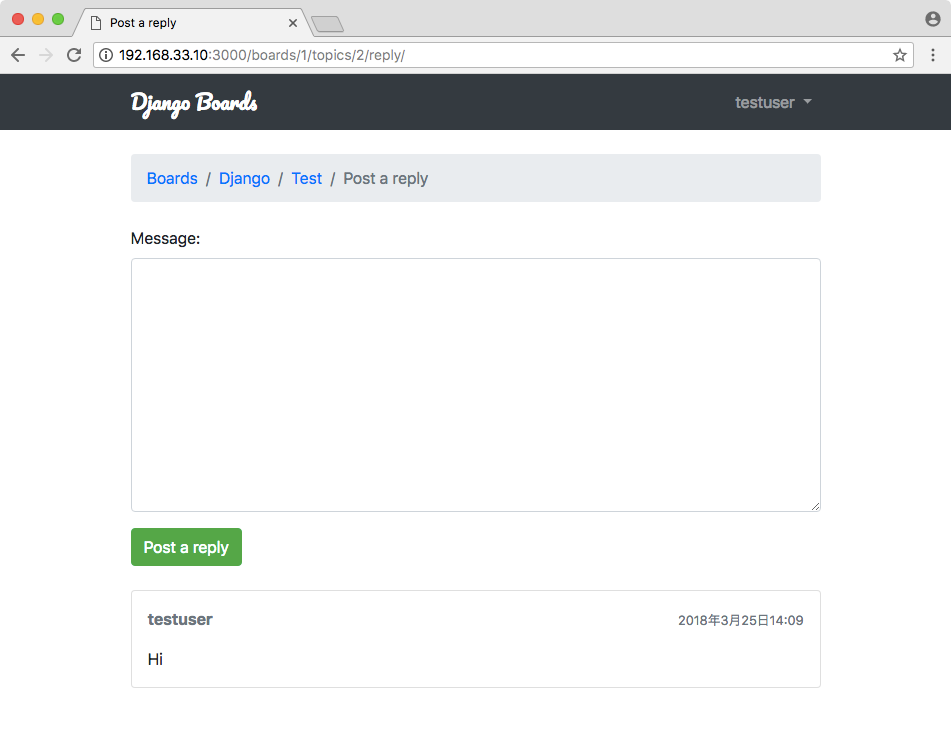The image size is (951, 730).
Task: Bookmark this page with the star icon
Action: pyautogui.click(x=899, y=55)
